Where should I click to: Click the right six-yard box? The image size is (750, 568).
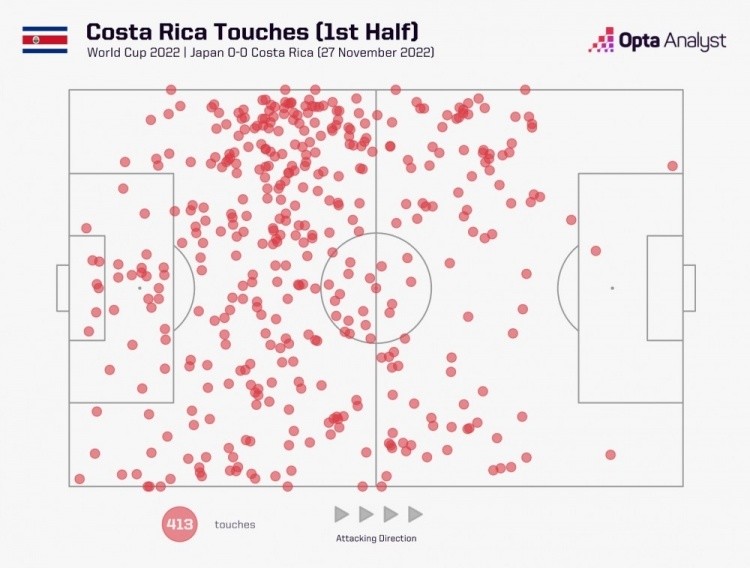[x=665, y=288]
